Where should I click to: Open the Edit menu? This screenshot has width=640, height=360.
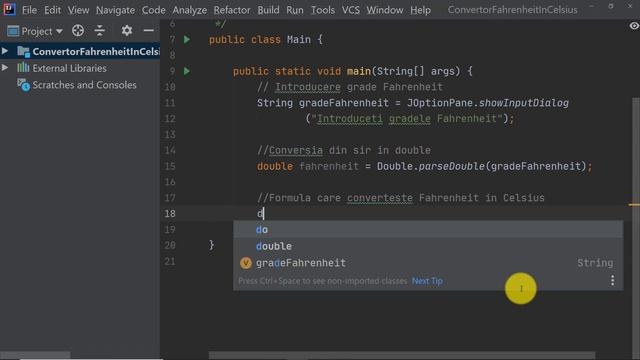(52, 10)
